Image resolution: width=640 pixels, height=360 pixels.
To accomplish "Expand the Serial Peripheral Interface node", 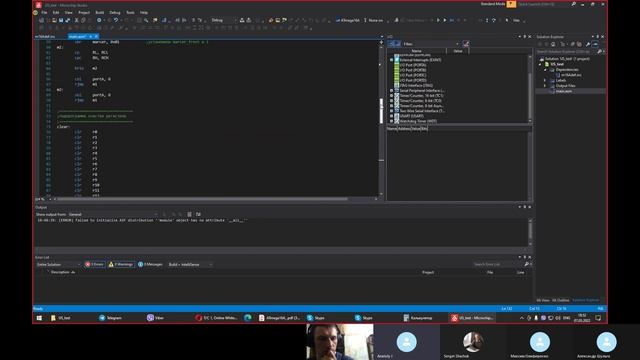I will coord(391,91).
